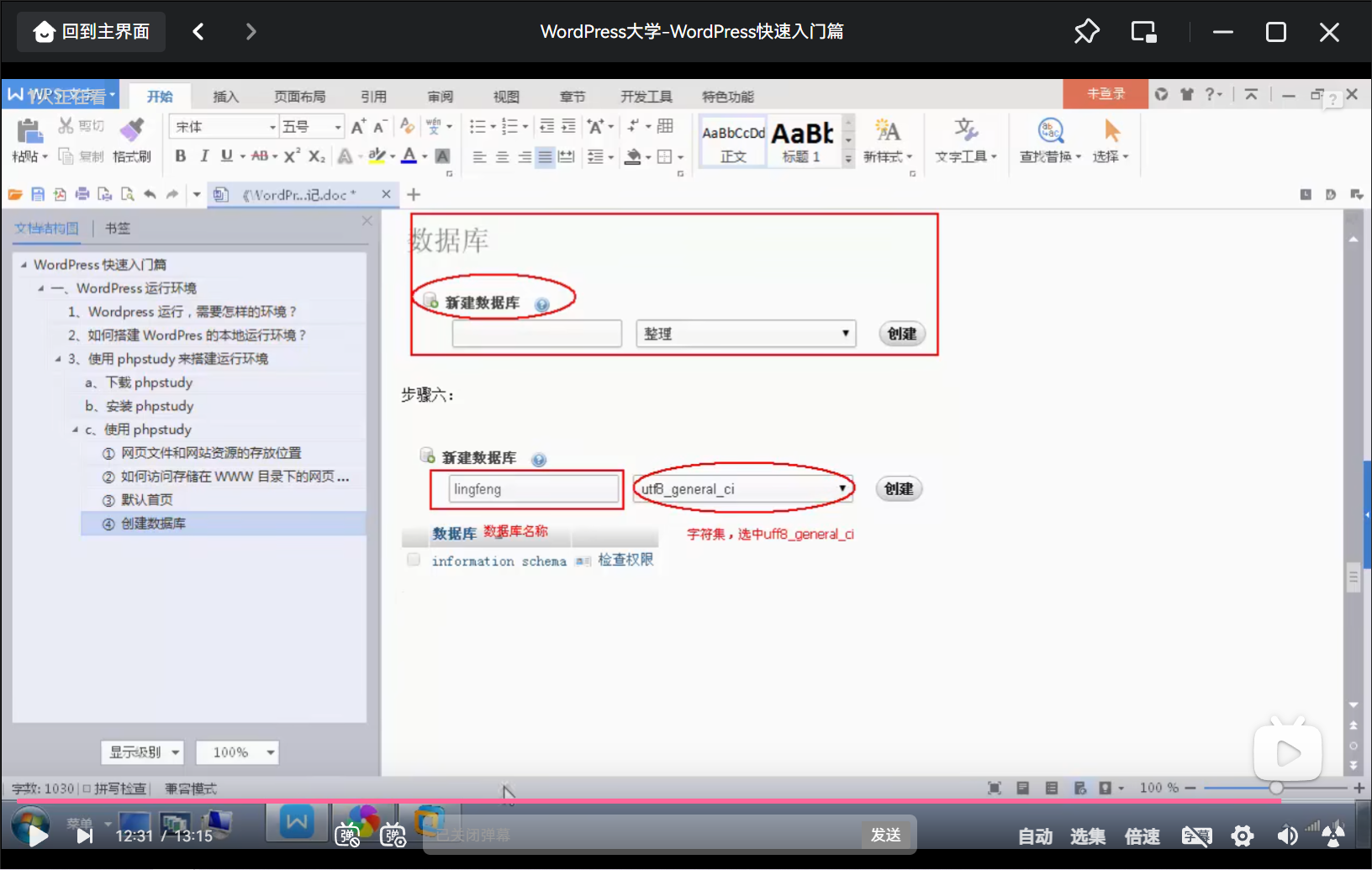The image size is (1372, 870).
Task: Open the 100% zoom dropdown in sidebar
Action: (x=237, y=752)
